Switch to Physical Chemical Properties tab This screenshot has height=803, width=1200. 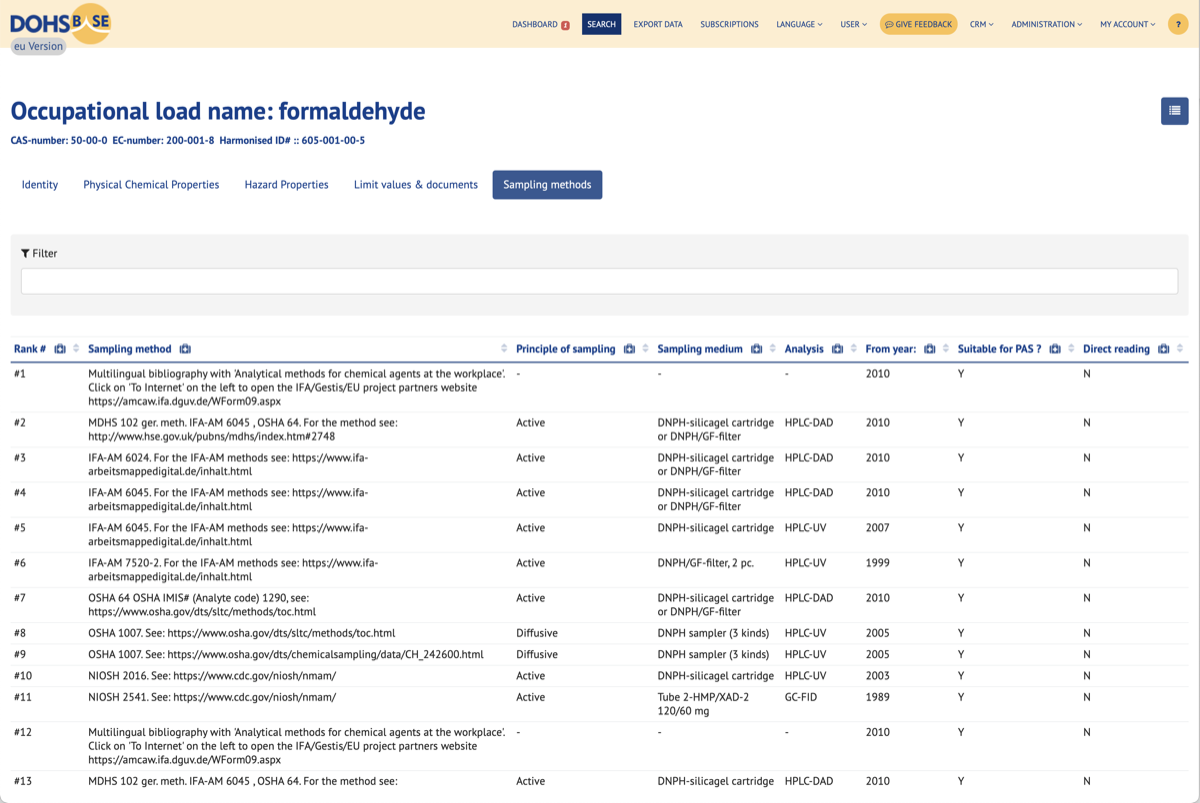tap(151, 185)
